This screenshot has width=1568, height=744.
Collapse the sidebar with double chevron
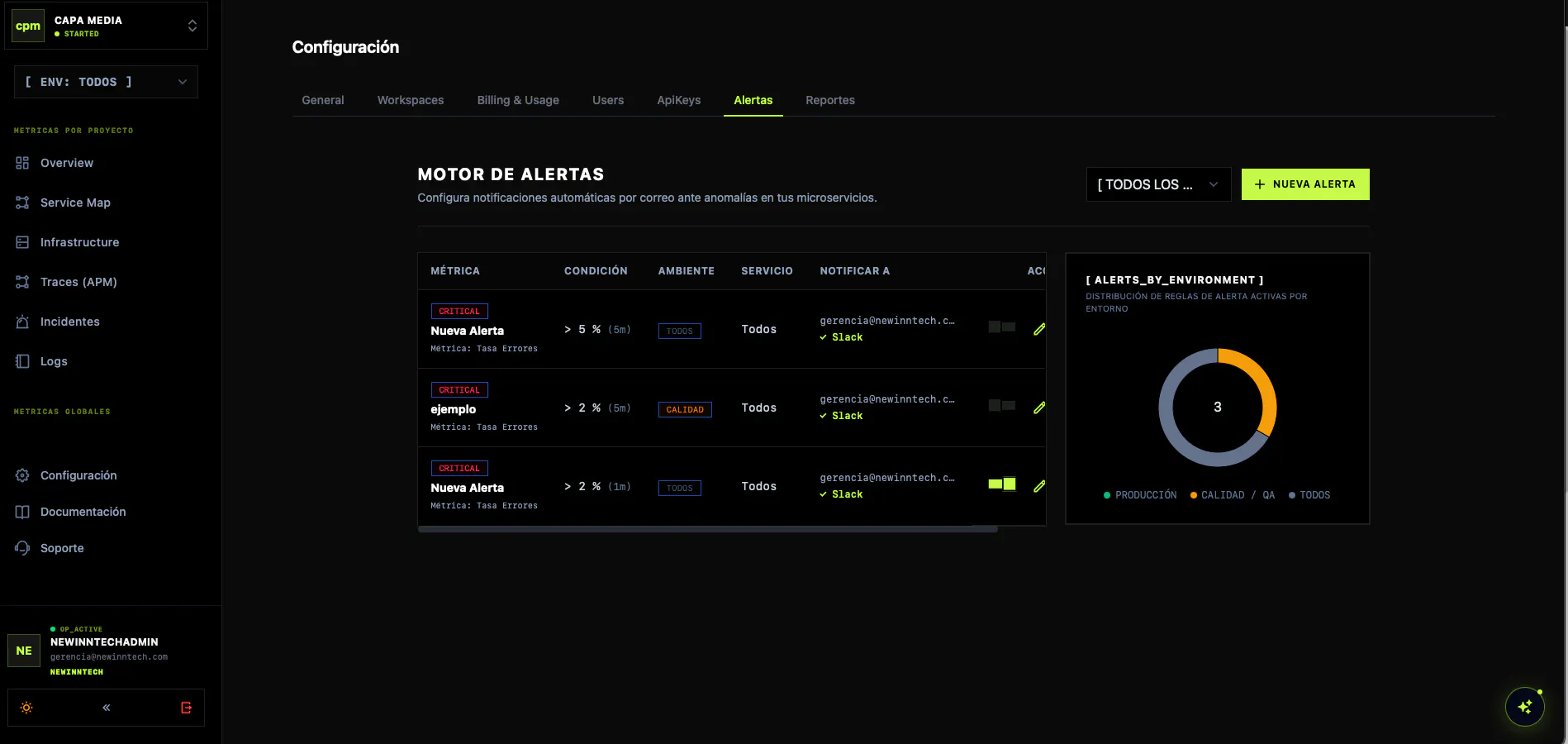[x=107, y=708]
